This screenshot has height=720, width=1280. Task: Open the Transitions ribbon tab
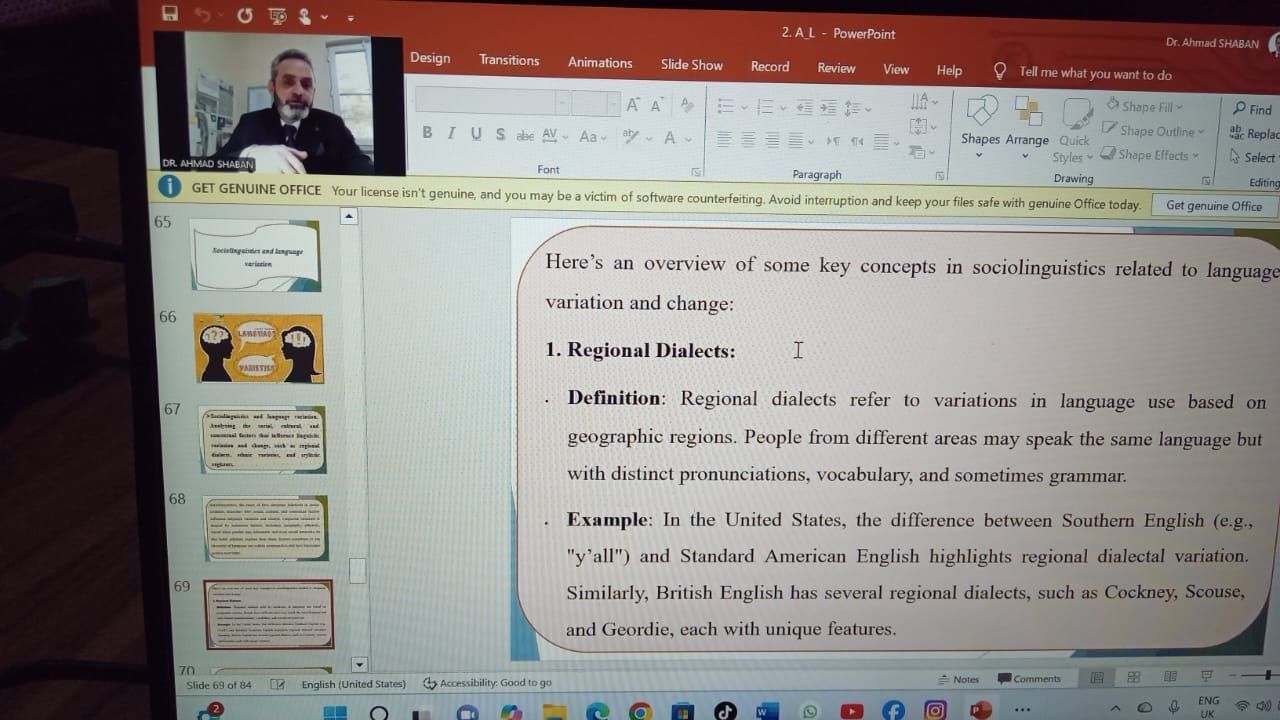[x=509, y=60]
